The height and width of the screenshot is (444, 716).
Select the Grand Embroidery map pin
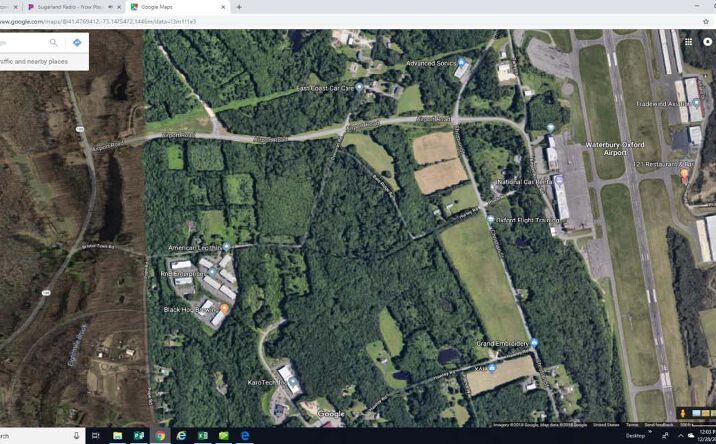pos(534,342)
